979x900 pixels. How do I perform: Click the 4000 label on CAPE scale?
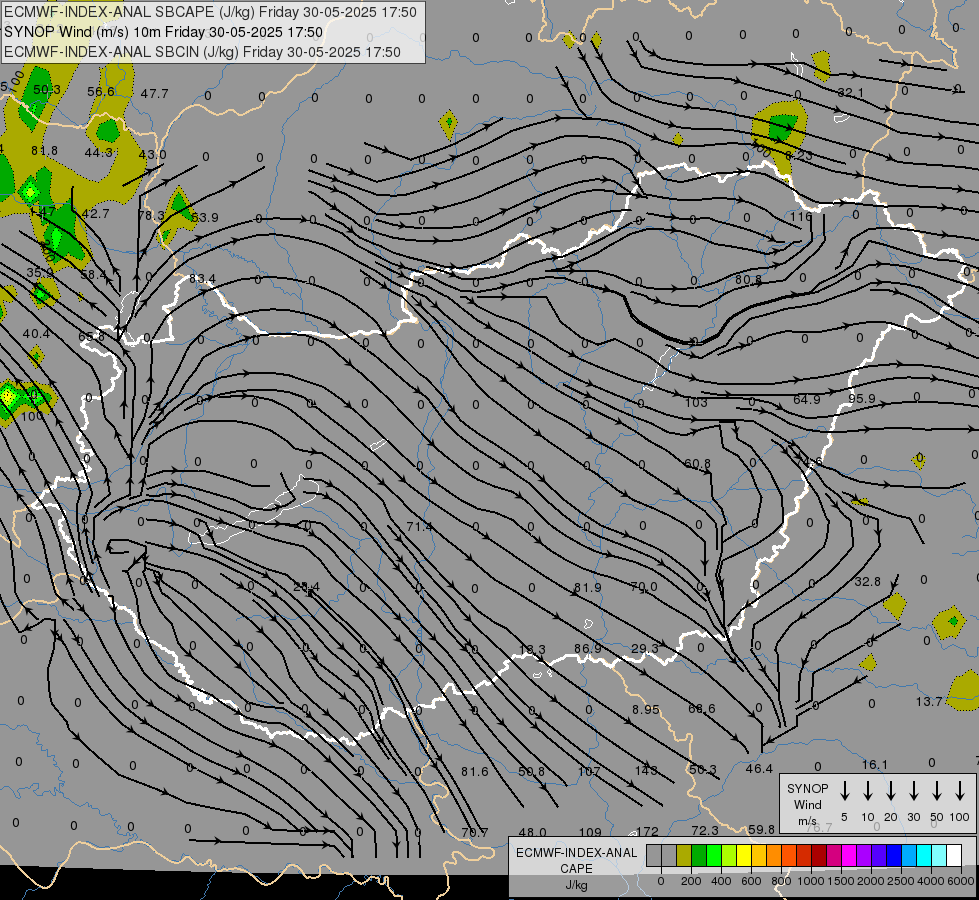(x=931, y=881)
